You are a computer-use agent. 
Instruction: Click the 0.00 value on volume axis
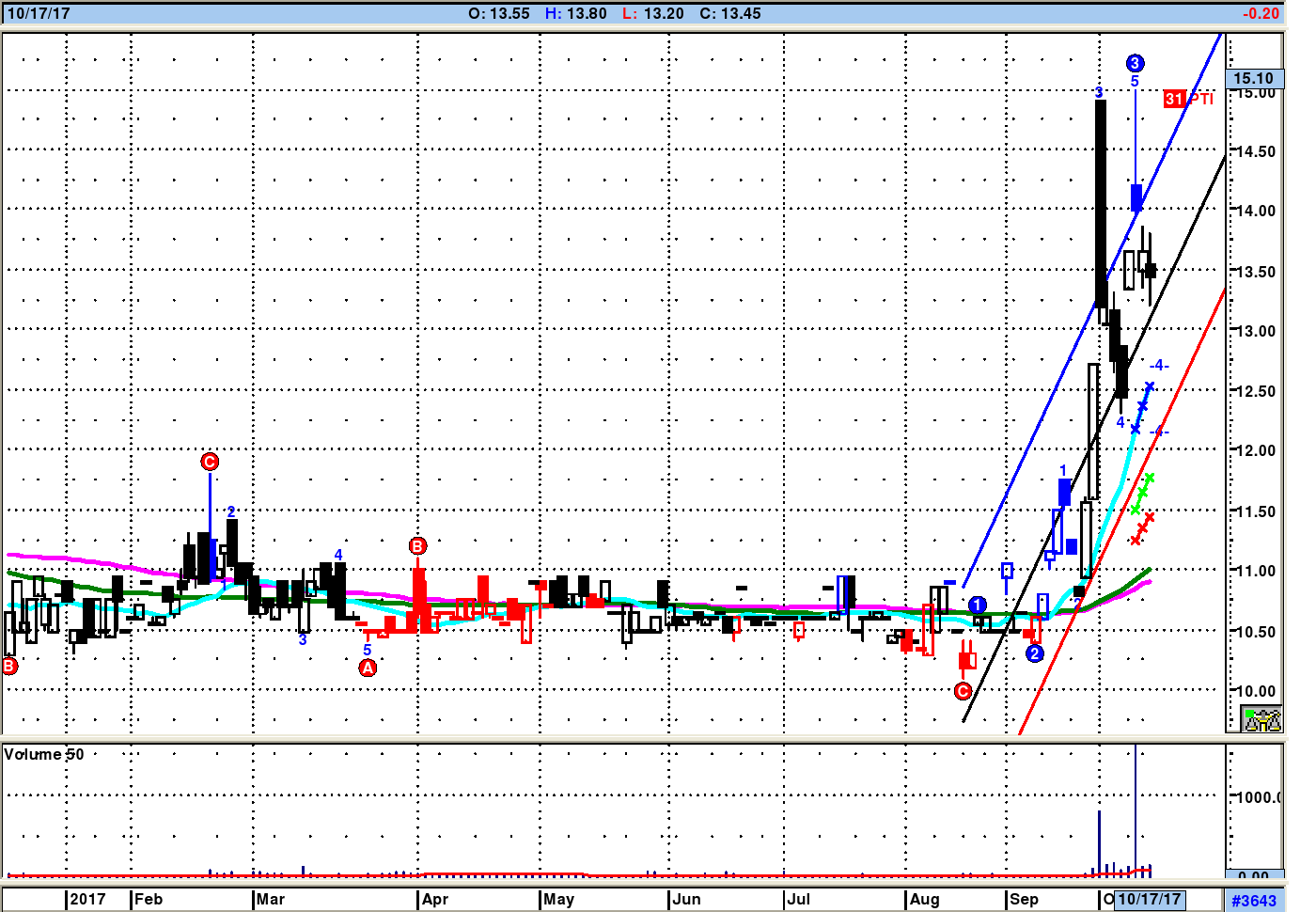[1253, 875]
